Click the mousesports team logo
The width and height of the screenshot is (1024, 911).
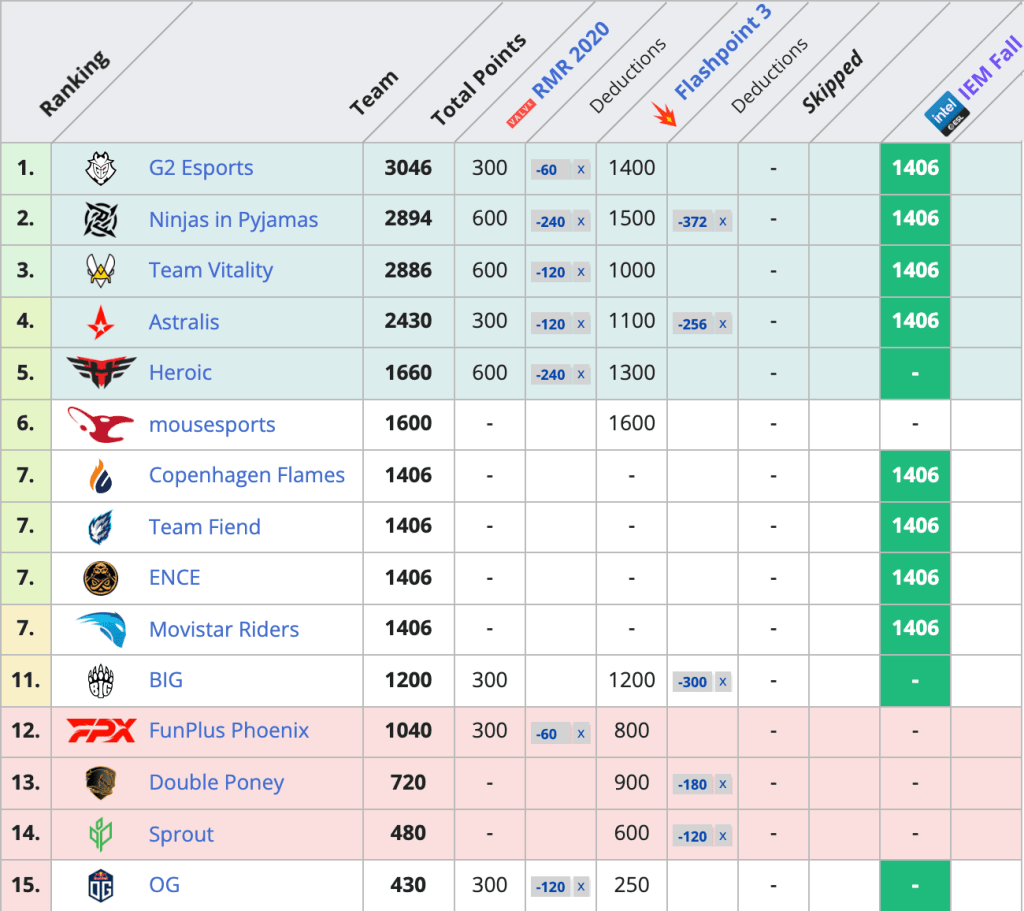click(101, 424)
